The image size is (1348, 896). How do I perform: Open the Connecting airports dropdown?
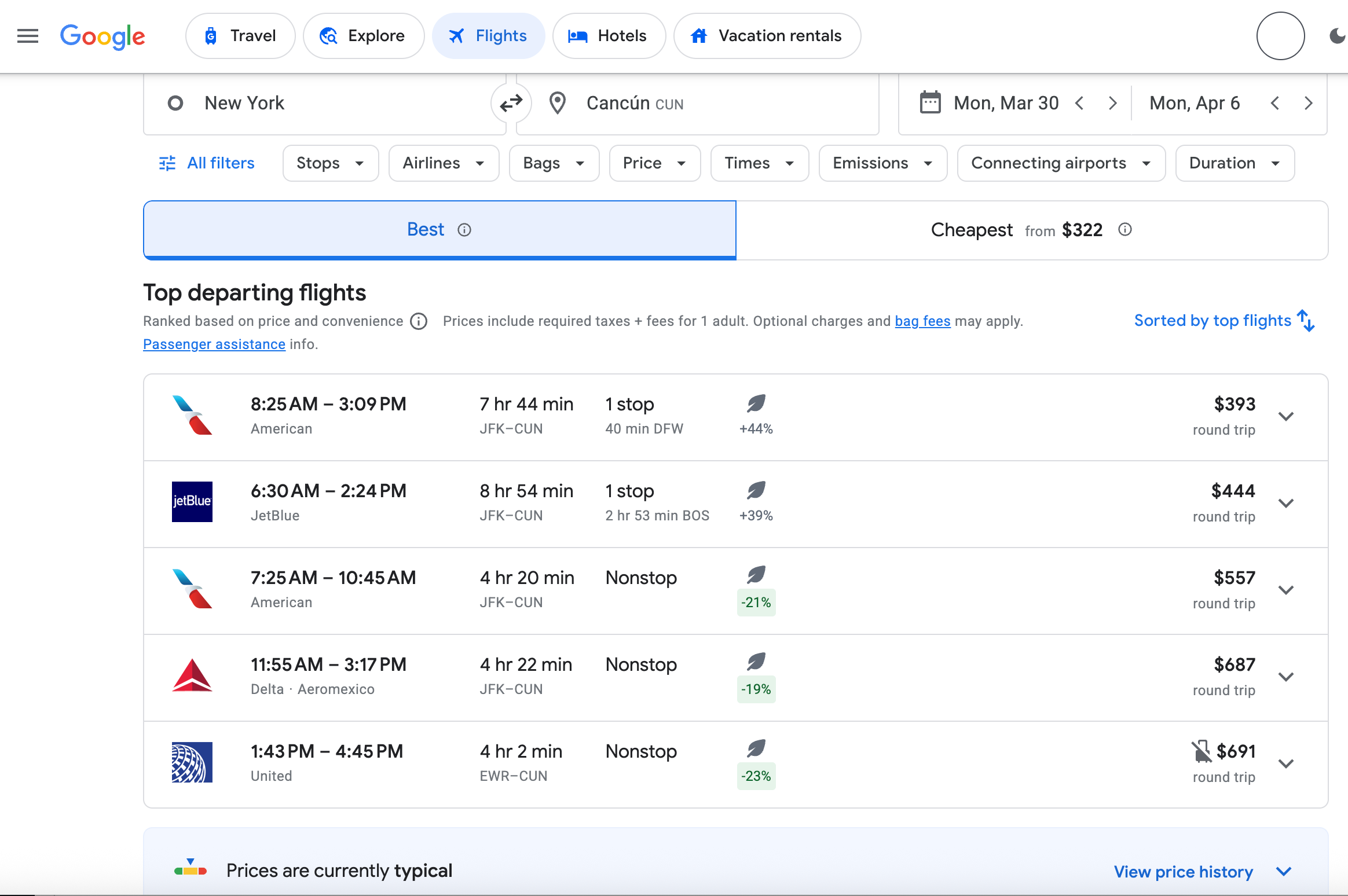tap(1060, 163)
